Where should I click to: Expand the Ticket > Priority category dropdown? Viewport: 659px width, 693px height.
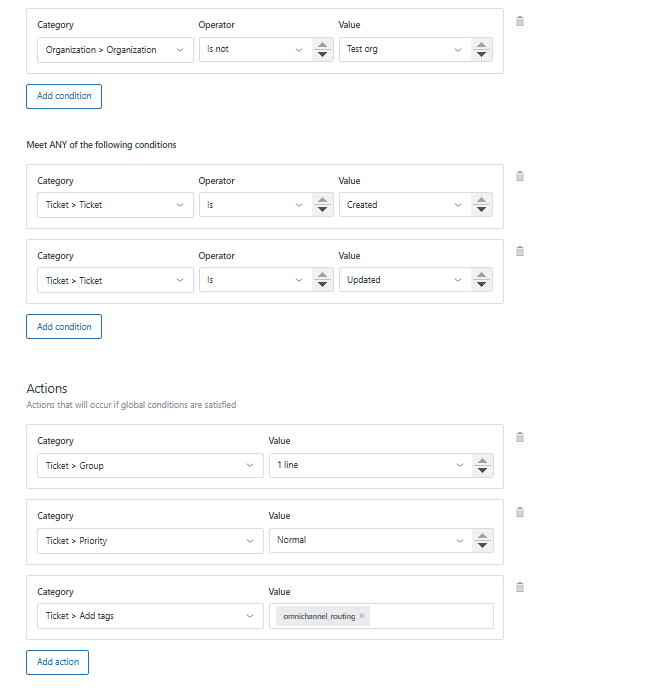point(150,541)
